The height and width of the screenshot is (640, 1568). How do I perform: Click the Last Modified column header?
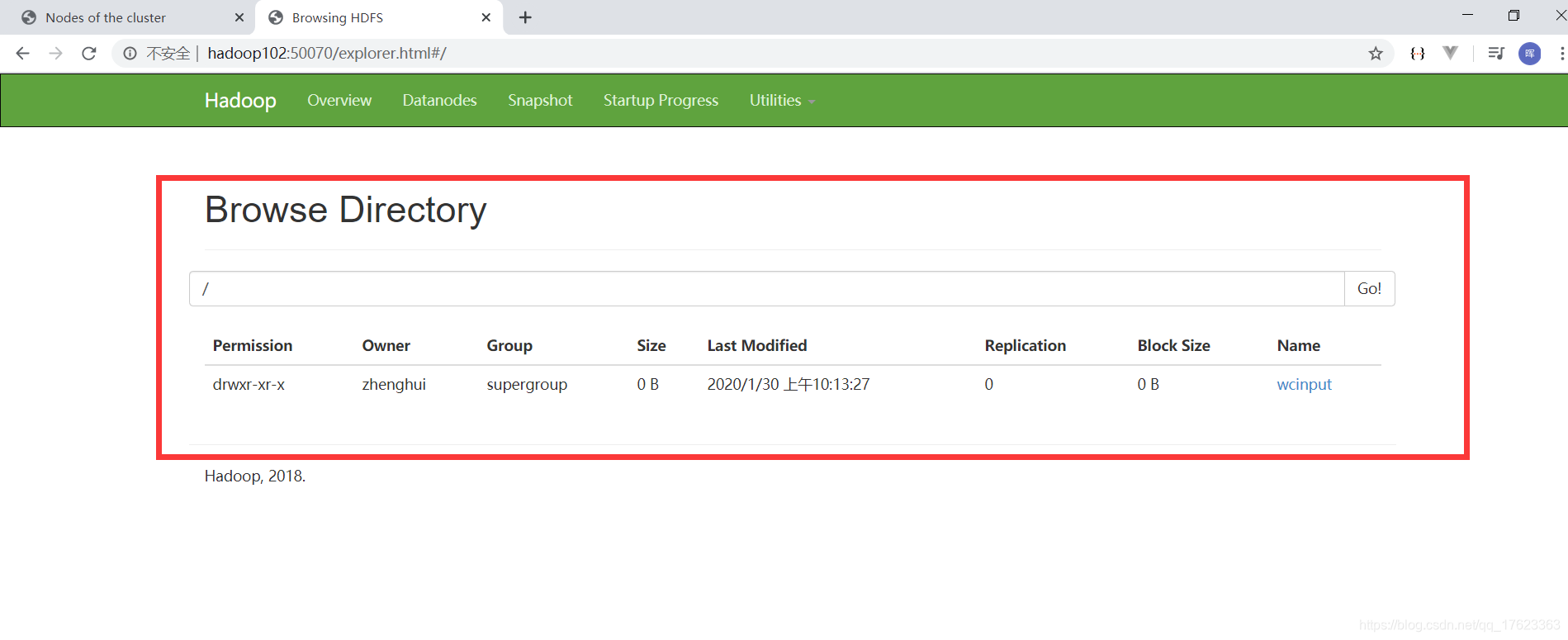coord(757,346)
